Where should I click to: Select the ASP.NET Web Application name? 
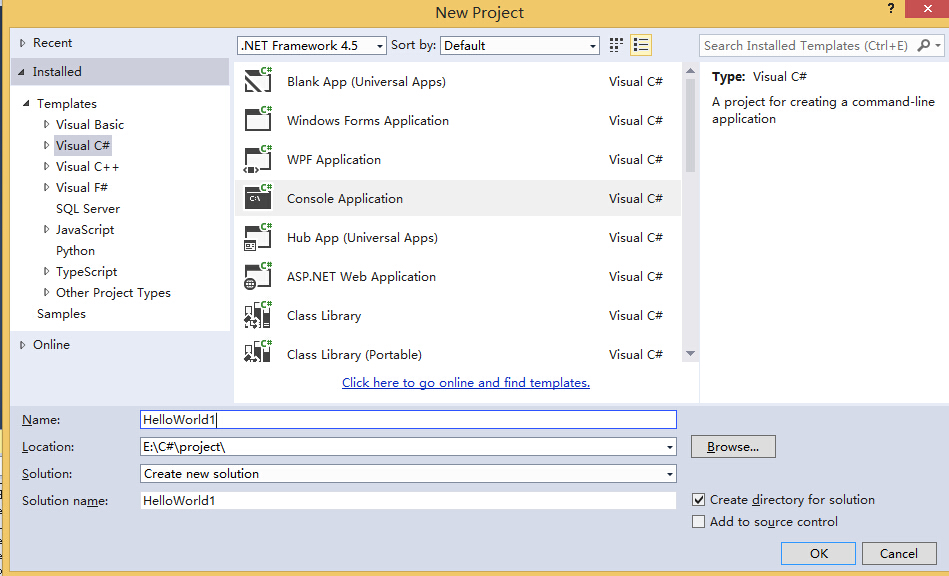coord(361,277)
